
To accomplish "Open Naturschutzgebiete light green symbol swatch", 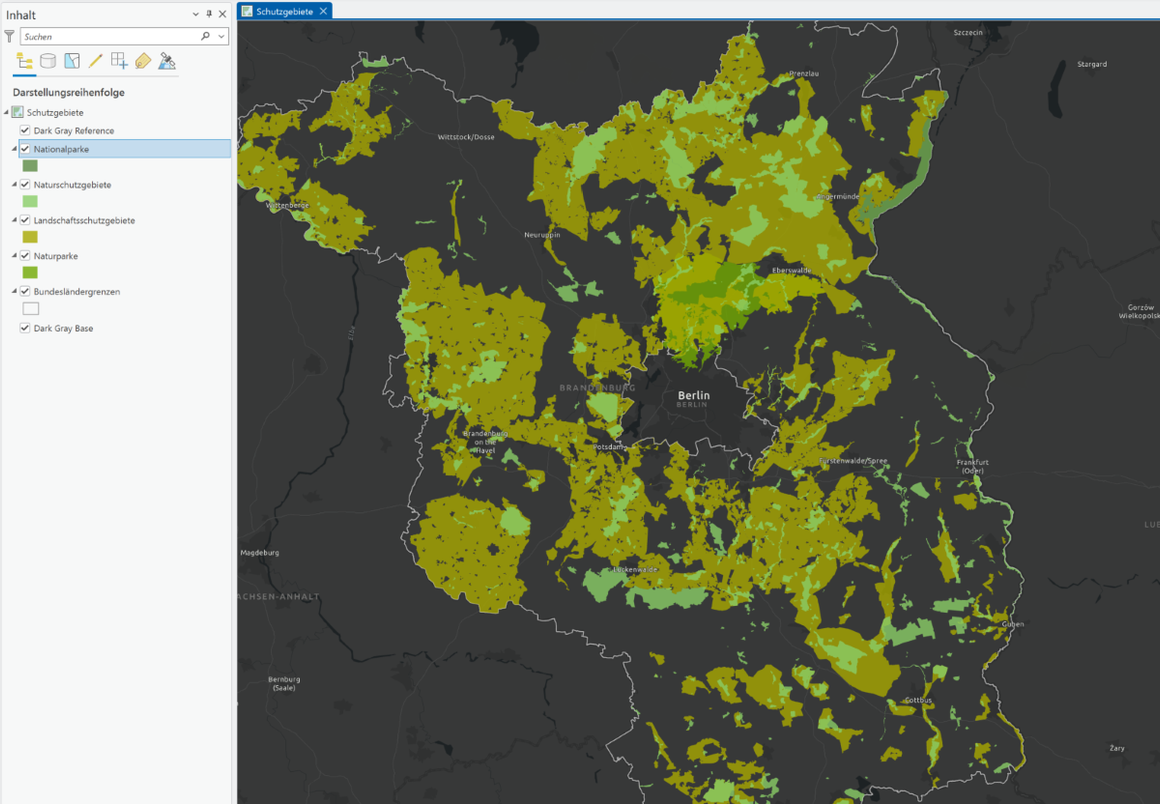I will (30, 201).
